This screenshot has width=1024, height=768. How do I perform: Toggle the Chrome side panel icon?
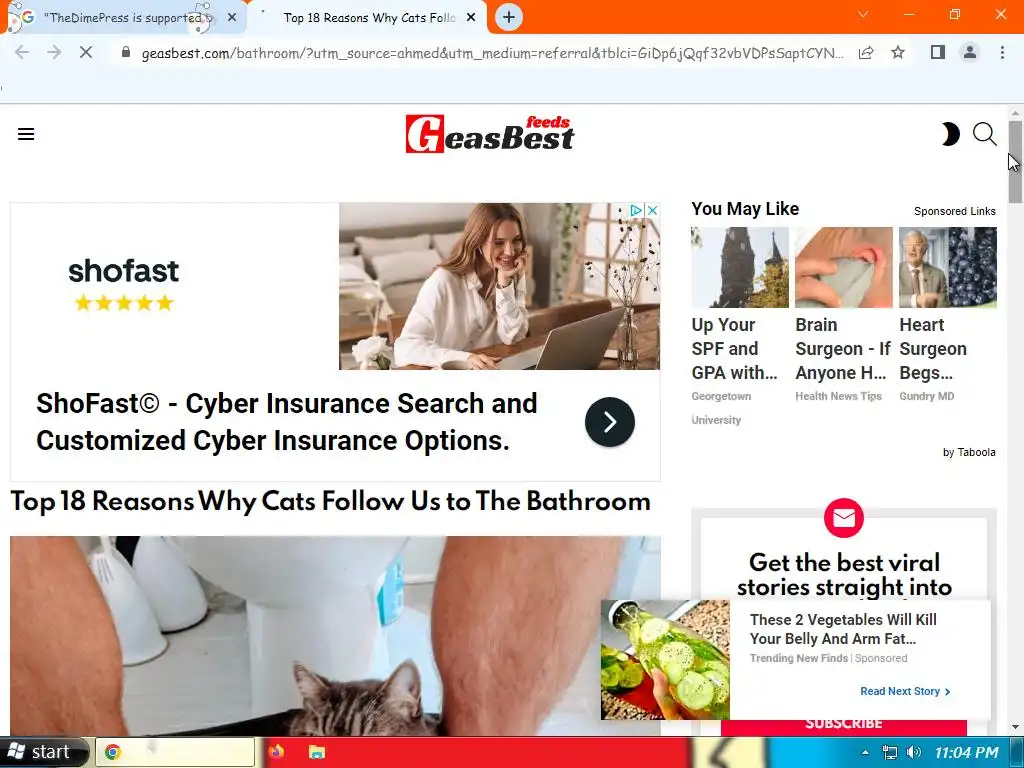(938, 52)
